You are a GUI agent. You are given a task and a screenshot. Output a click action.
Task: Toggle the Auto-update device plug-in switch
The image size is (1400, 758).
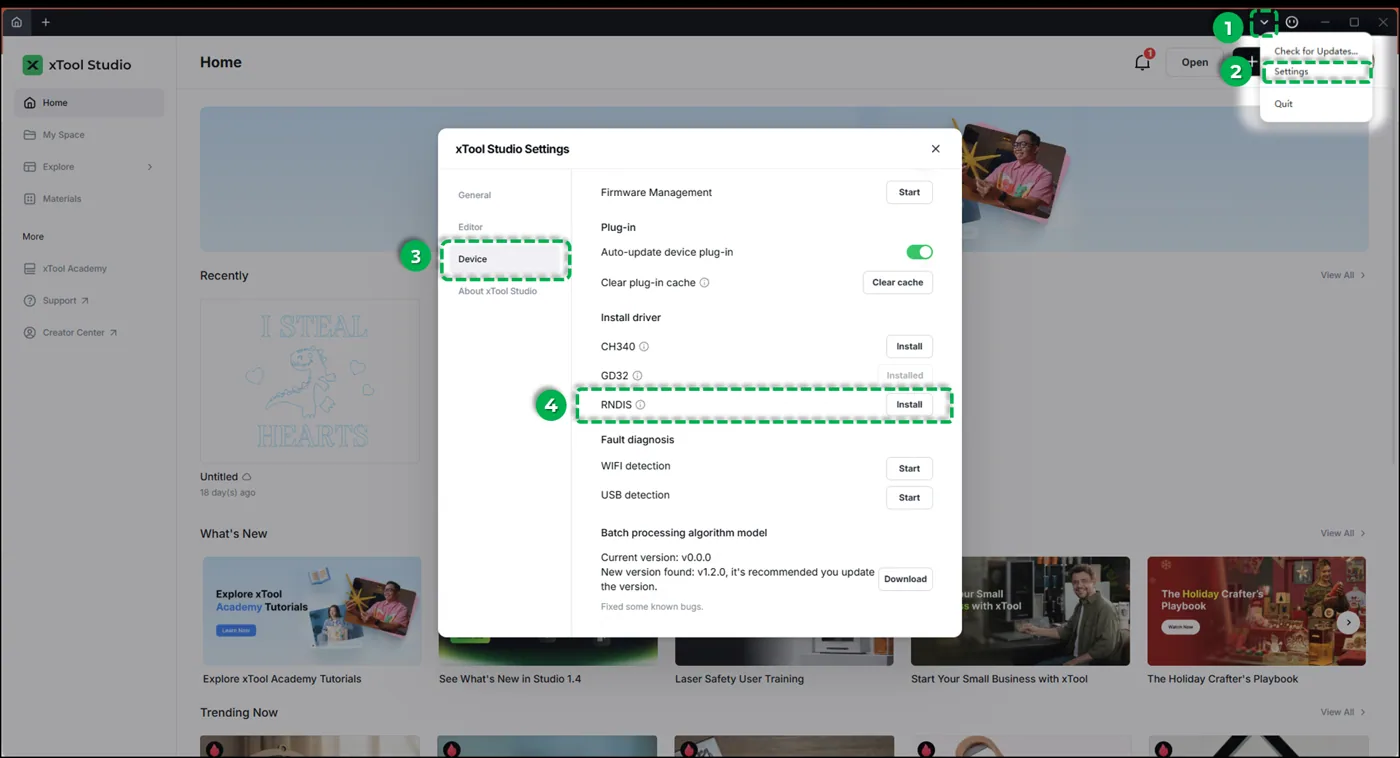point(919,252)
